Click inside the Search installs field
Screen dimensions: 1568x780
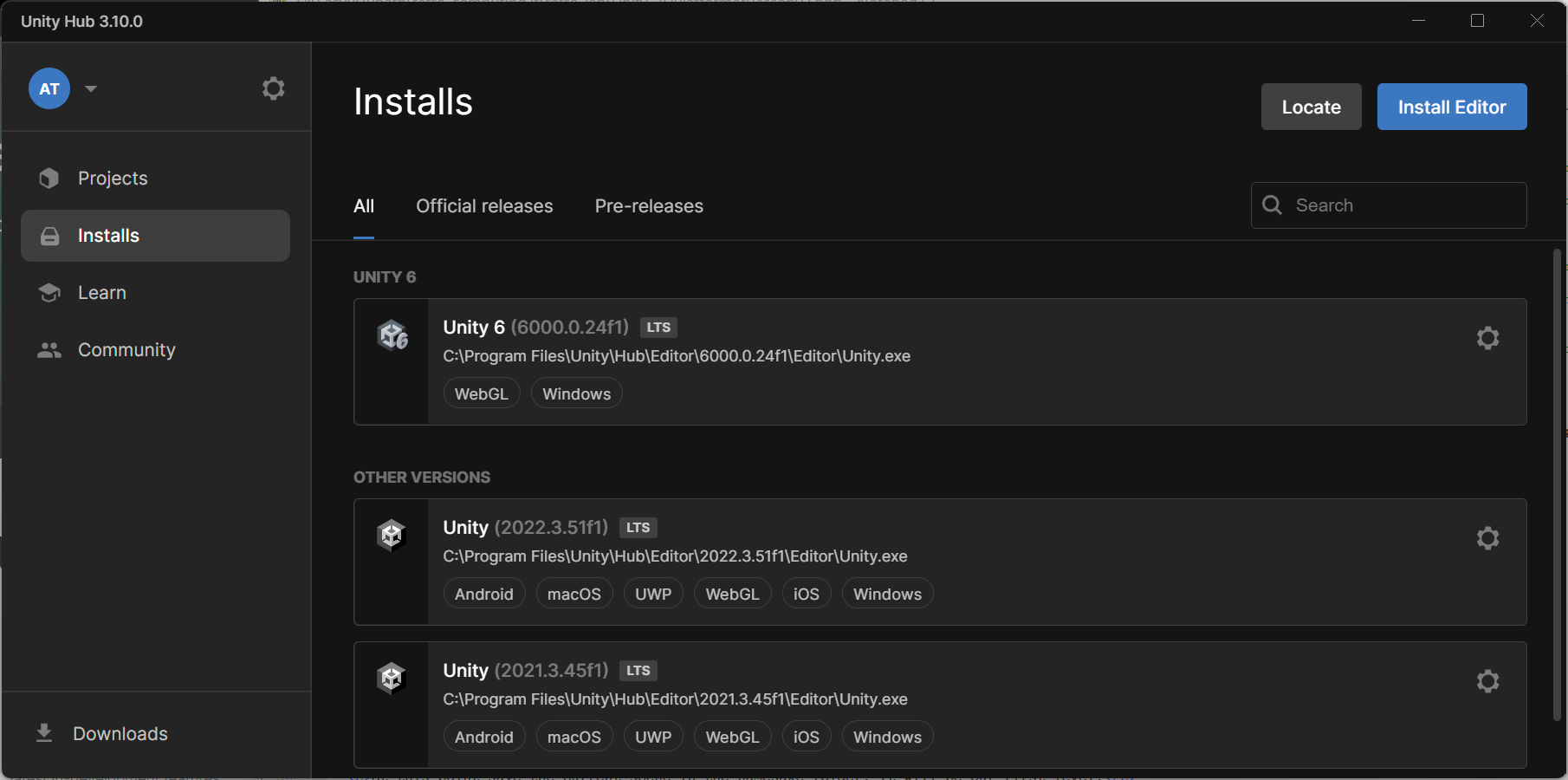(x=1386, y=205)
